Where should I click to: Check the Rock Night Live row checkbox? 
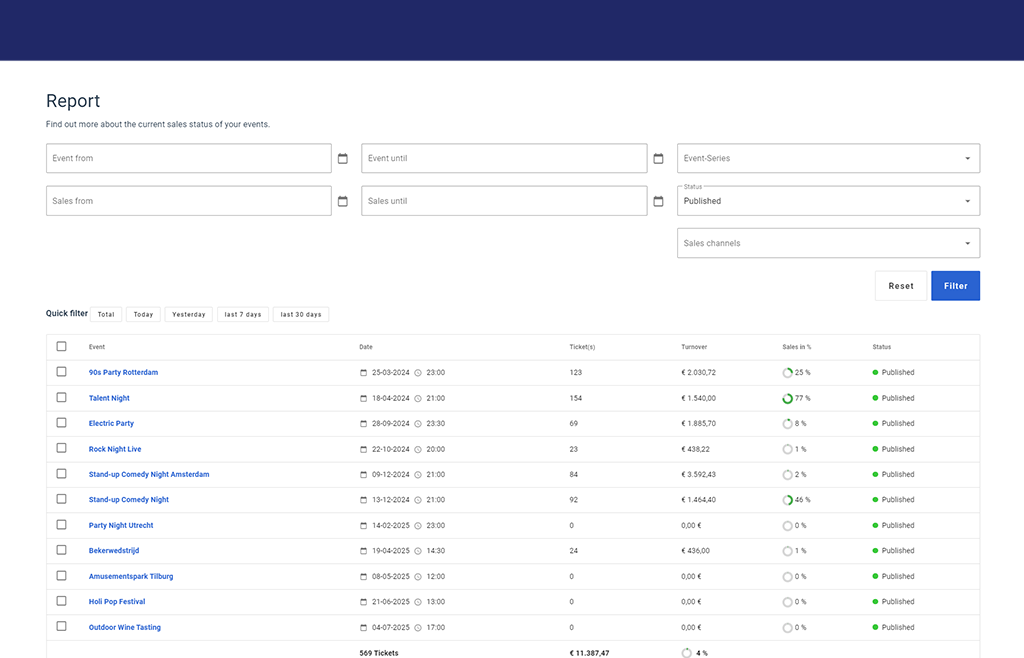pyautogui.click(x=62, y=449)
